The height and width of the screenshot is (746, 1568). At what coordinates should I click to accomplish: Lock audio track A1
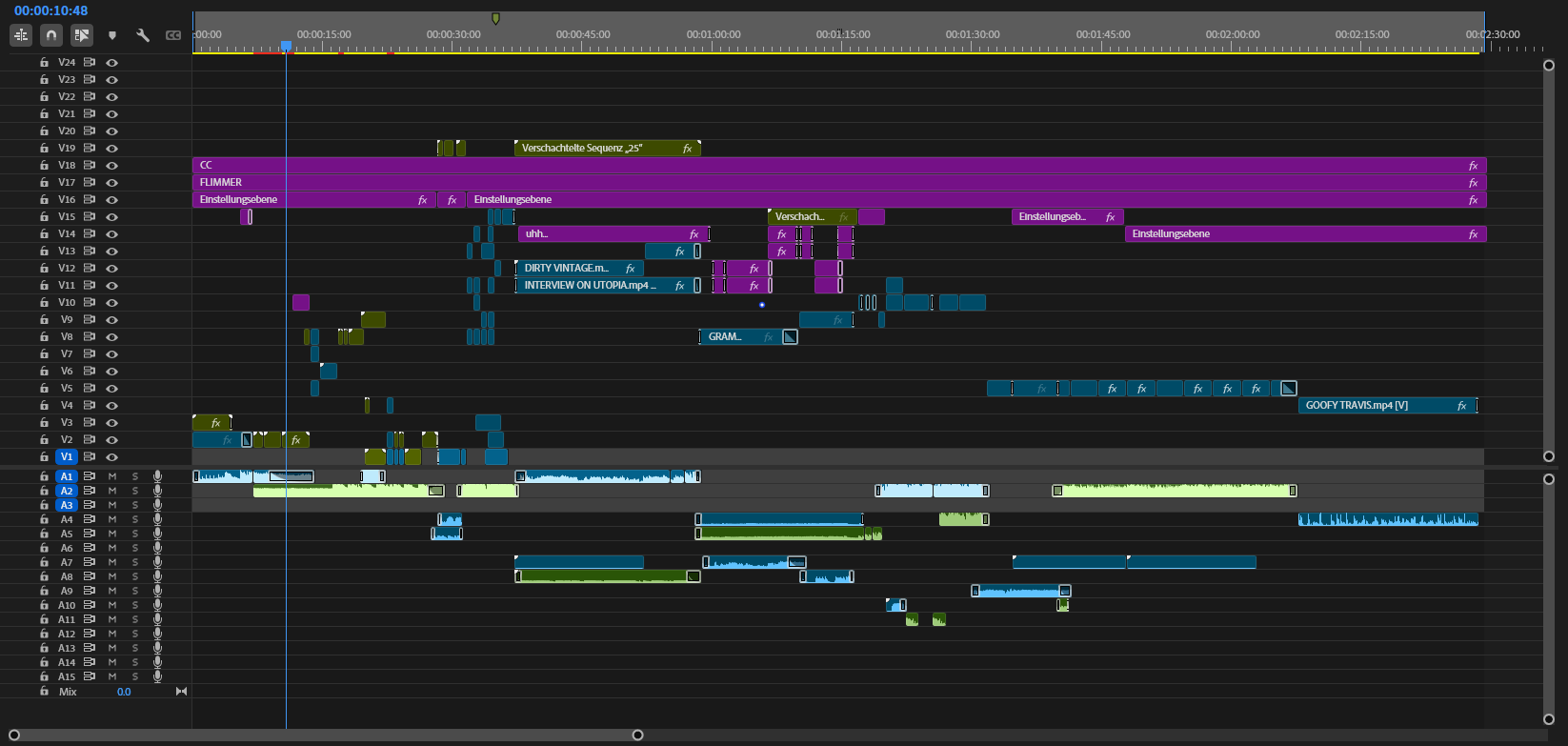[44, 476]
